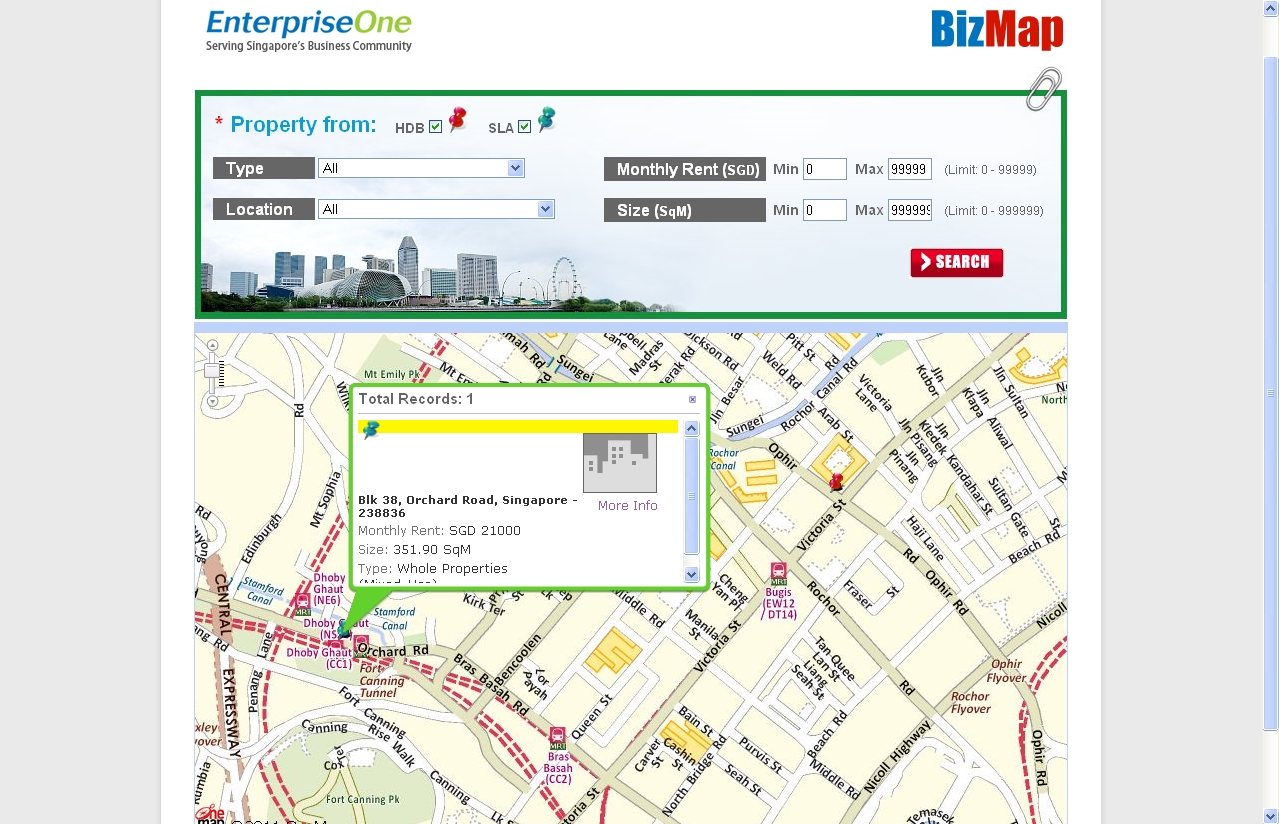
Task: Click the property building thumbnail image
Action: (618, 462)
